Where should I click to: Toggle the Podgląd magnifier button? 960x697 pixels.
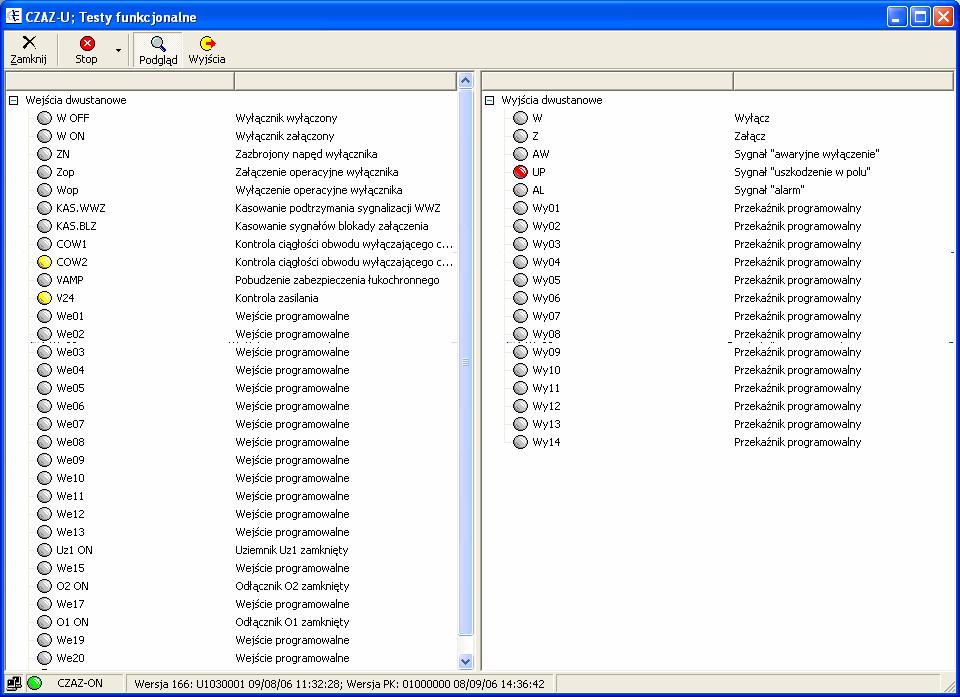click(158, 50)
